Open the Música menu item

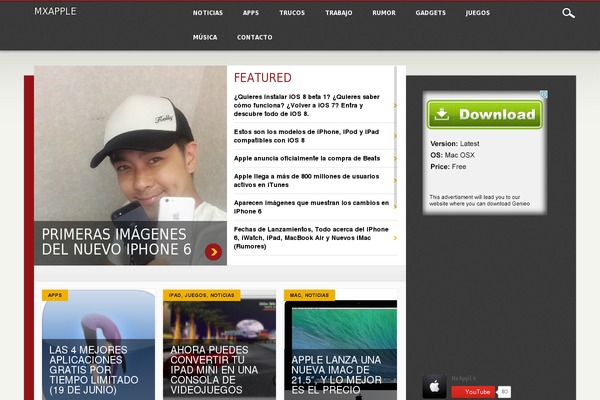(205, 37)
